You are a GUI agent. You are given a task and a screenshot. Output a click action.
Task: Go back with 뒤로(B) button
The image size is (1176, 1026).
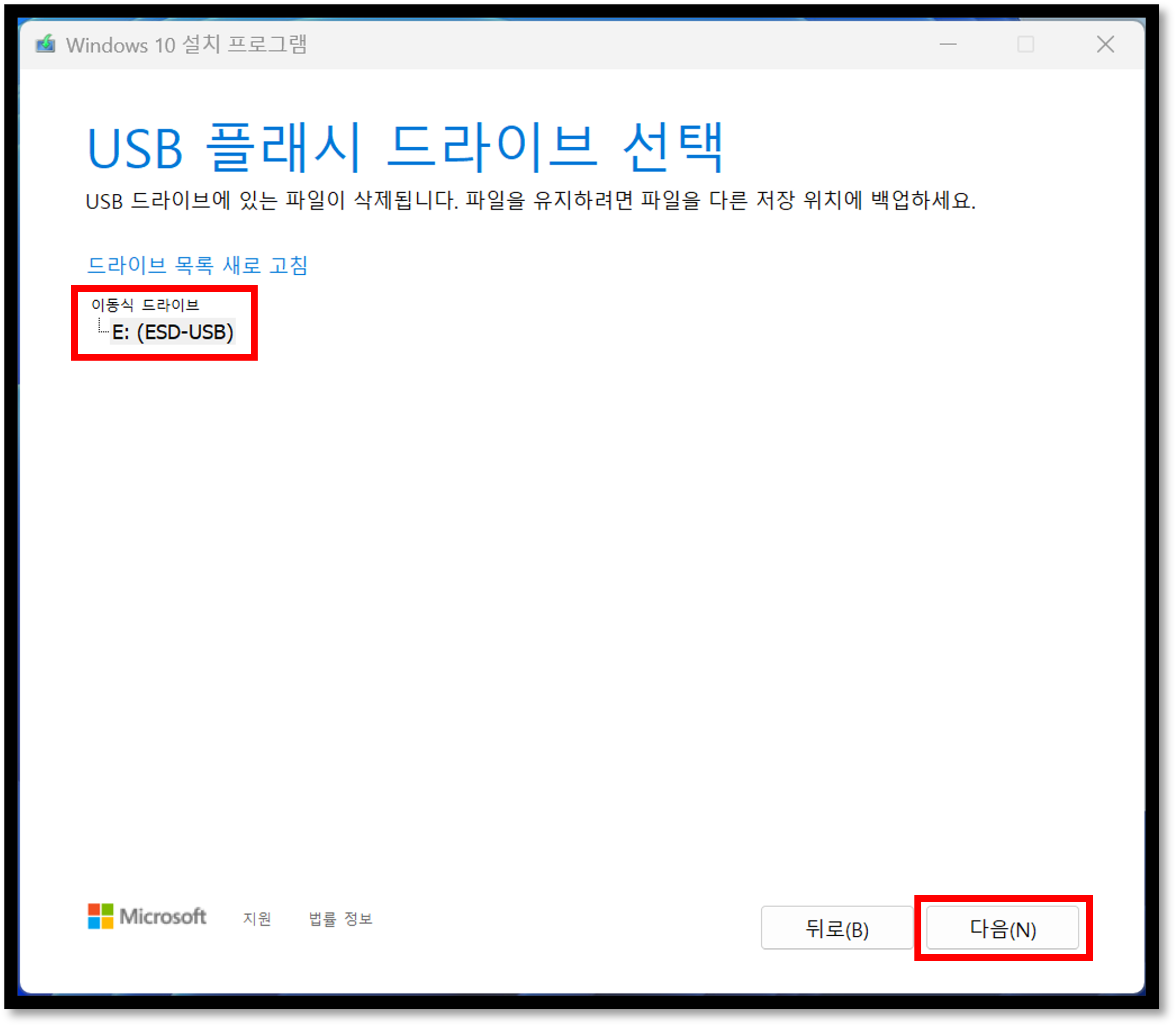[836, 928]
